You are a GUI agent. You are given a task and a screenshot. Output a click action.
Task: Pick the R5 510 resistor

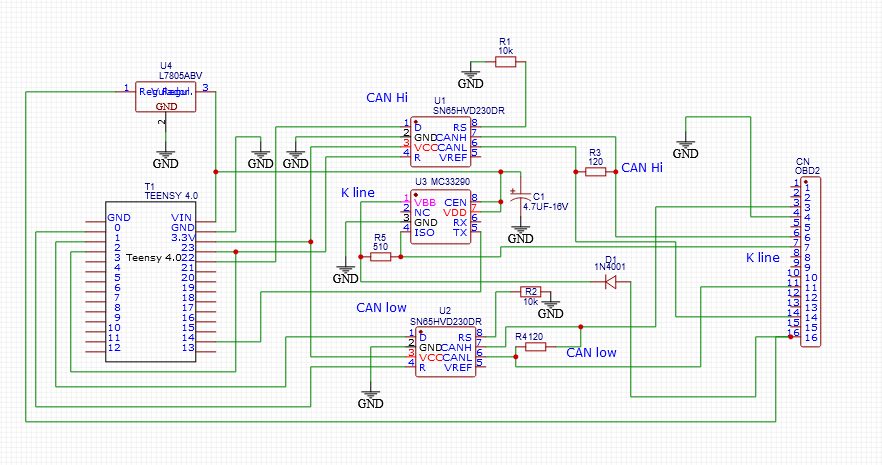click(x=380, y=257)
